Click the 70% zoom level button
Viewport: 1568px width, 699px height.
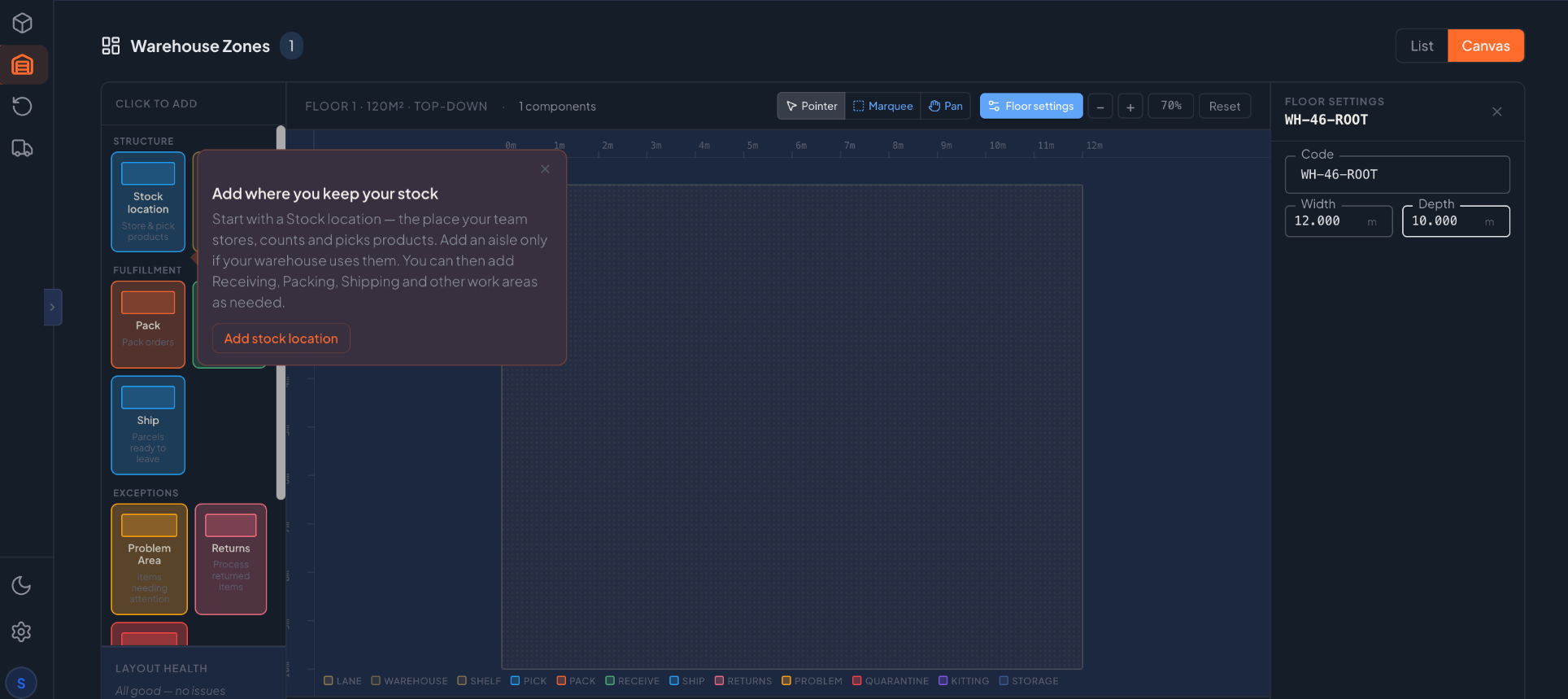pyautogui.click(x=1171, y=106)
